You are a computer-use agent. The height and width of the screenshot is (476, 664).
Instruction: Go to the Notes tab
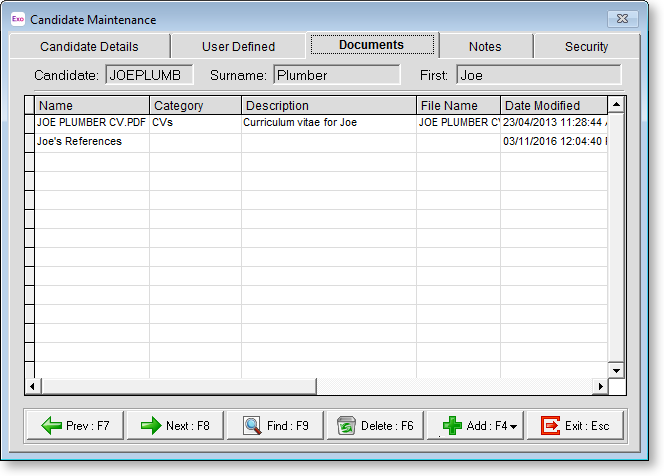coord(485,46)
